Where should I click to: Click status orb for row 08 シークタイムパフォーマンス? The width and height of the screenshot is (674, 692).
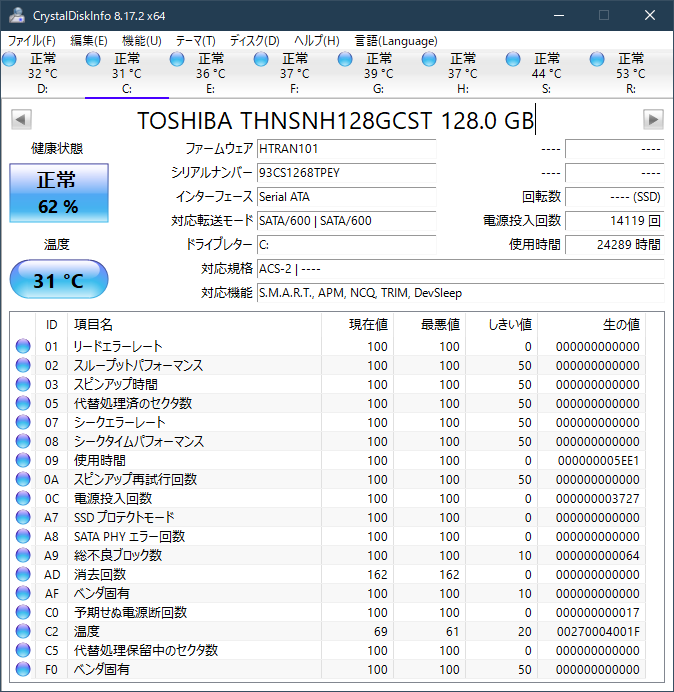point(23,441)
